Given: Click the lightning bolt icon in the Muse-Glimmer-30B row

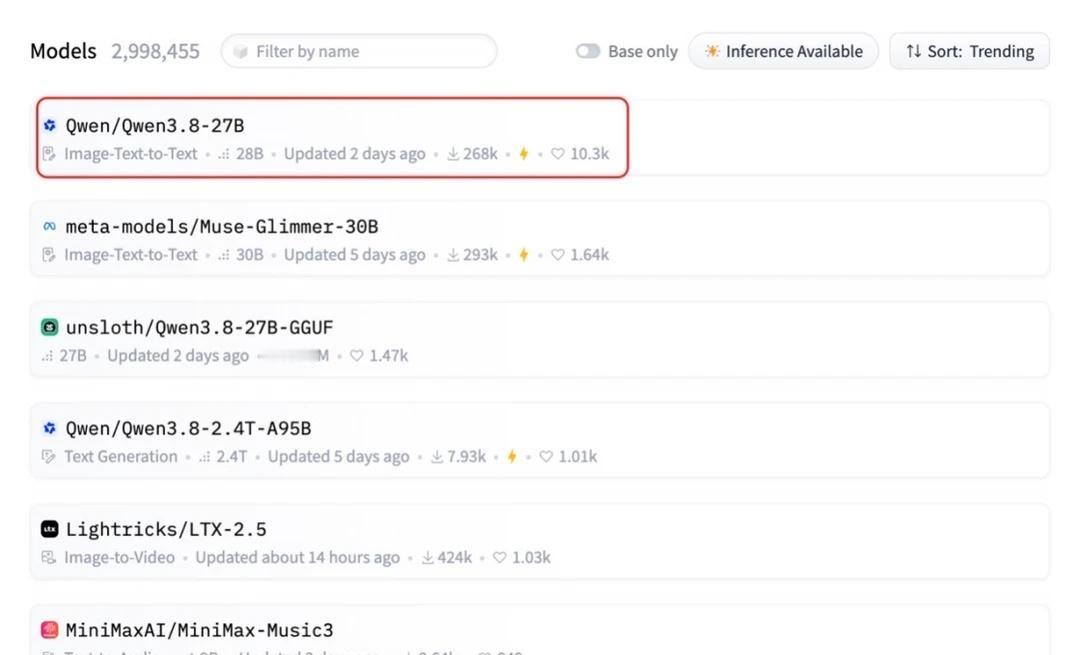Looking at the screenshot, I should tap(524, 255).
